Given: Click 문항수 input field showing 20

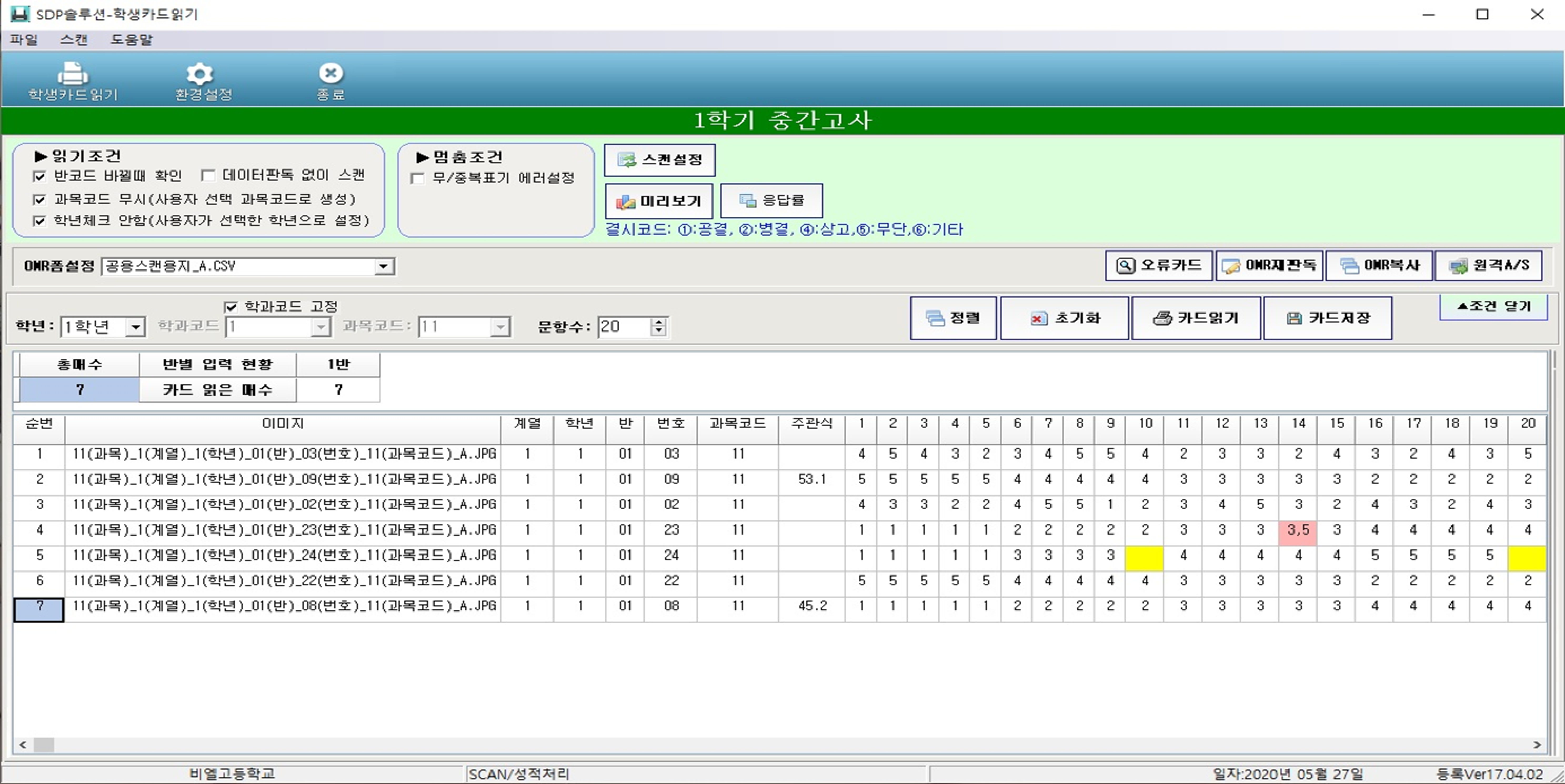Looking at the screenshot, I should tap(624, 327).
